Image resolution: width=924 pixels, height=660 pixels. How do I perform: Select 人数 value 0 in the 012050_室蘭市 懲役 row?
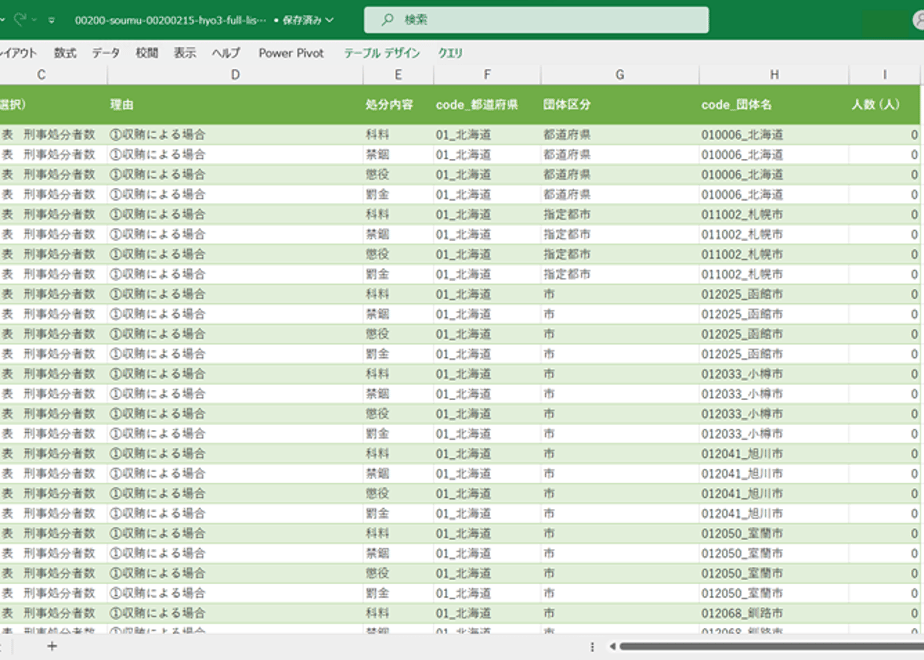click(885, 573)
